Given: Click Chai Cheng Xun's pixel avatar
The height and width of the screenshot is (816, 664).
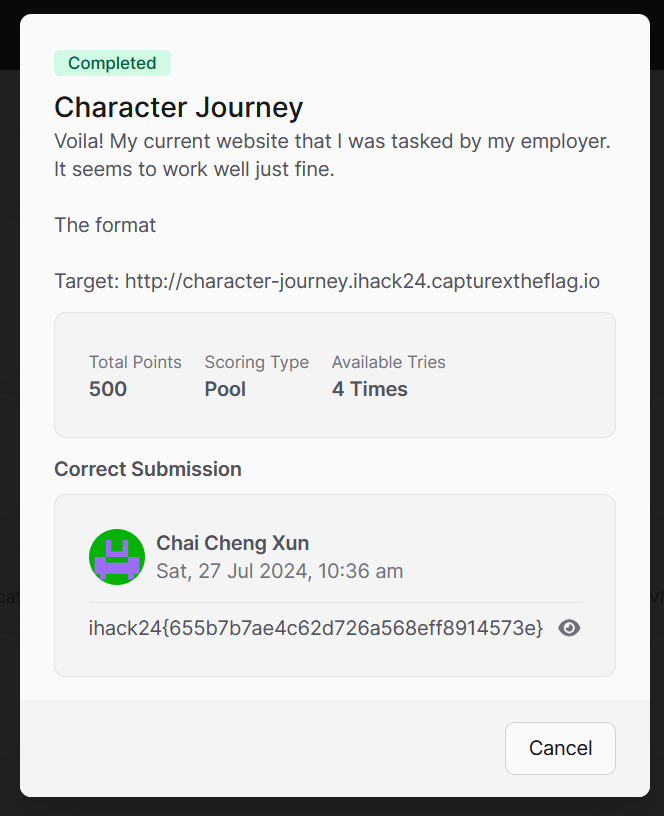Looking at the screenshot, I should 117,557.
